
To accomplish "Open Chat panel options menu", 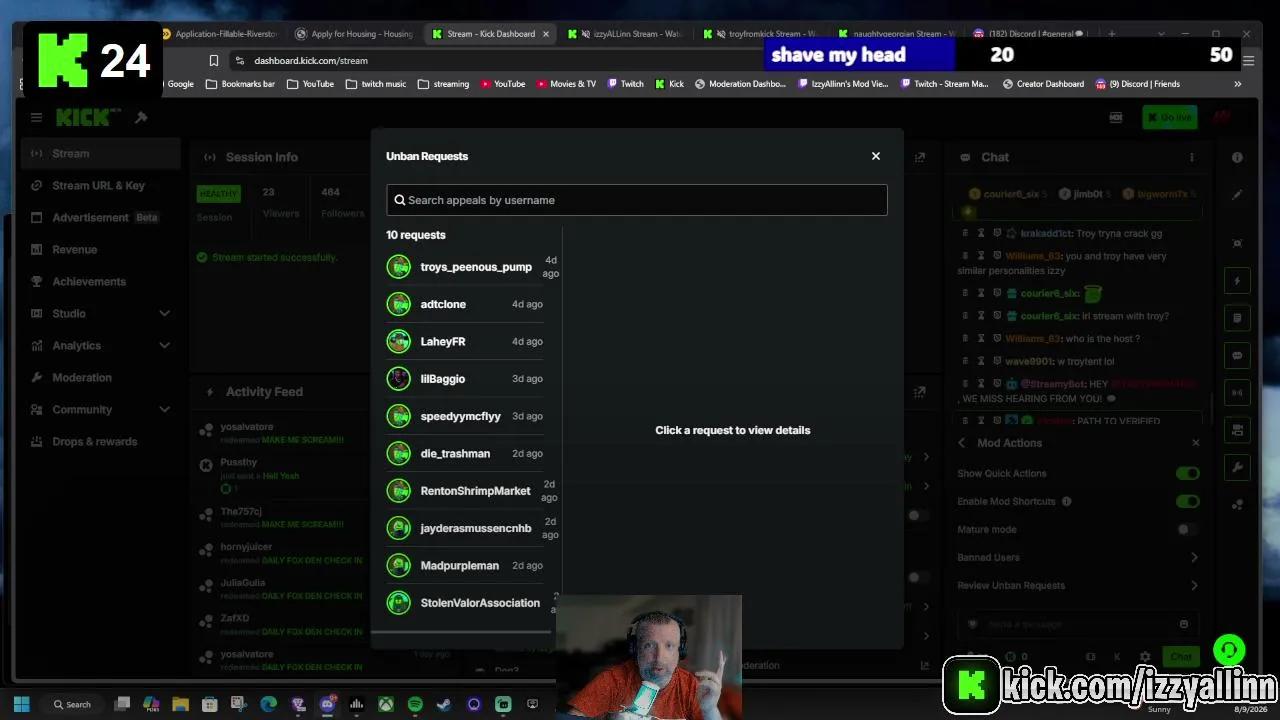I will (1191, 157).
